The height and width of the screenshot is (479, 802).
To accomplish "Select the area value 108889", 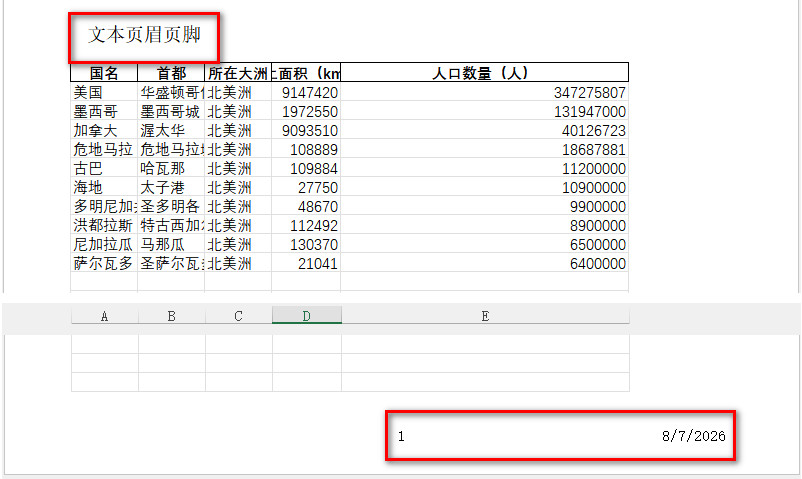I will coord(306,149).
